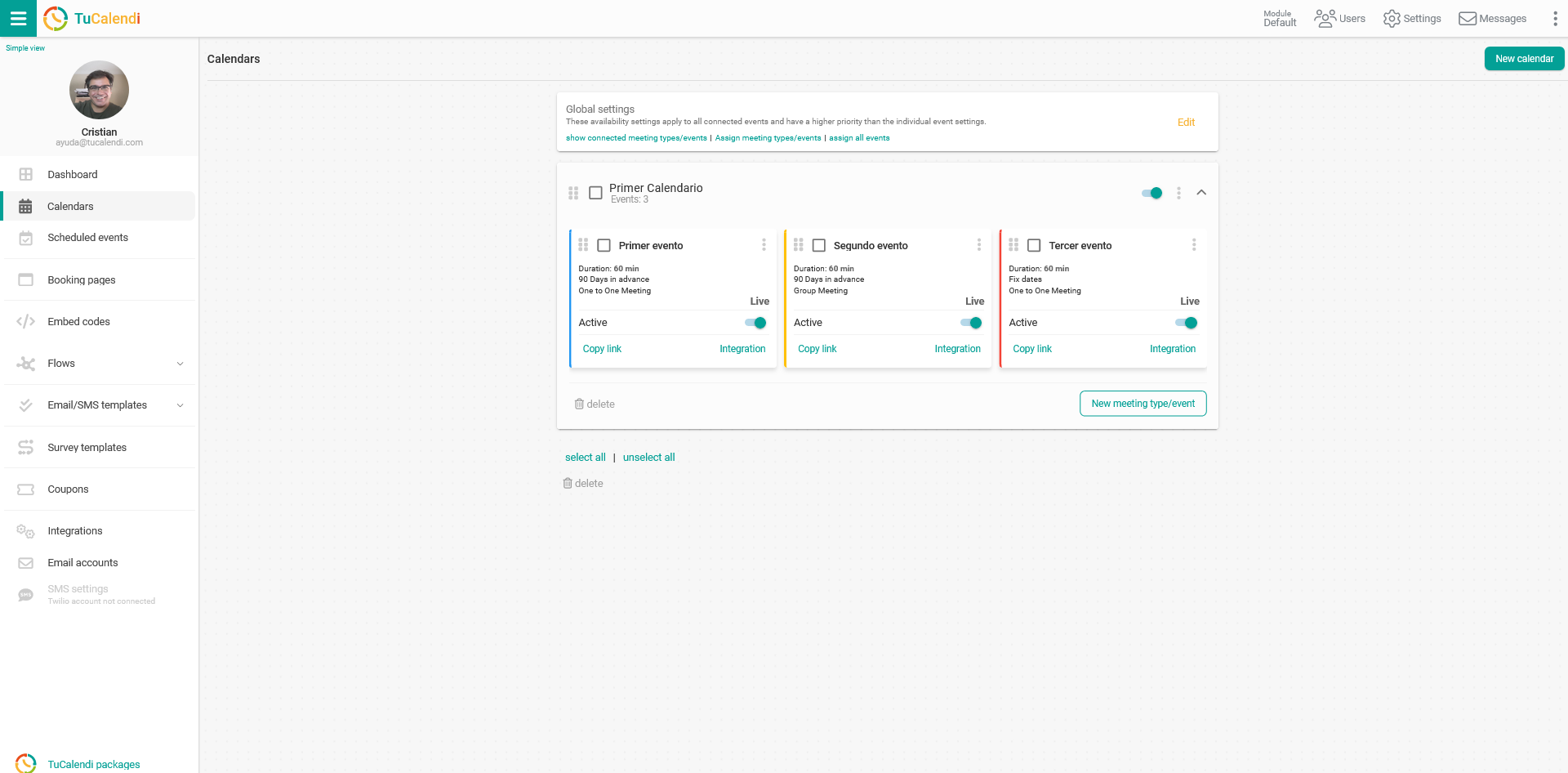Click the Segundo evento drag handle
Image resolution: width=1568 pixels, height=773 pixels.
[x=799, y=245]
